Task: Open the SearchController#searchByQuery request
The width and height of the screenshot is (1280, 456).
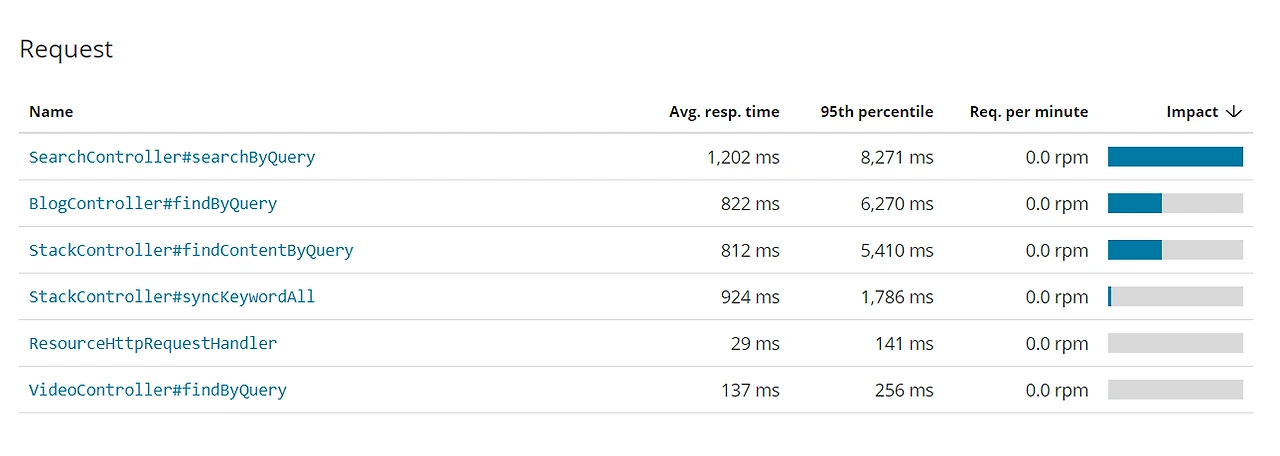Action: click(172, 157)
